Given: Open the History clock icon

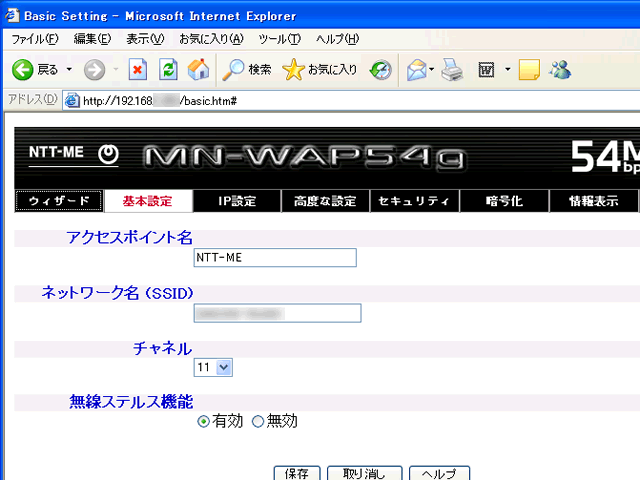Looking at the screenshot, I should 380,70.
